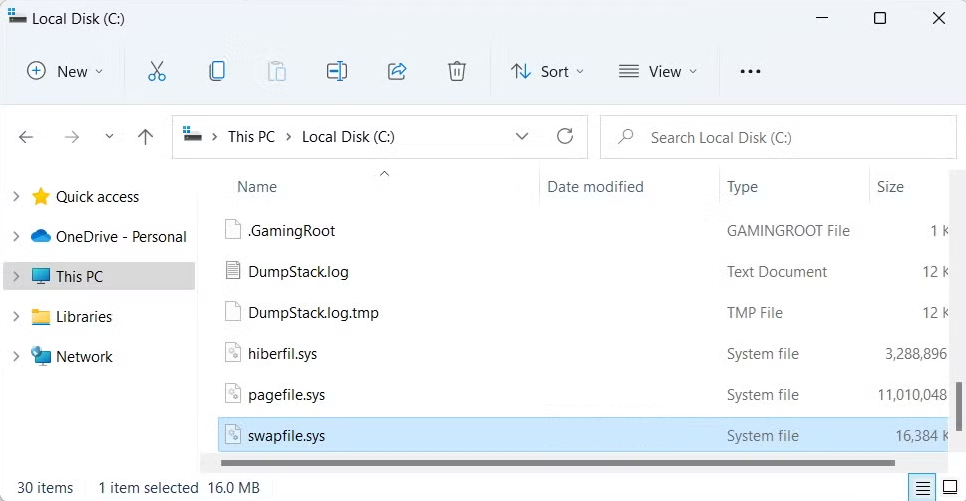Select the swapfile.sys file
This screenshot has width=966, height=501.
[x=582, y=435]
